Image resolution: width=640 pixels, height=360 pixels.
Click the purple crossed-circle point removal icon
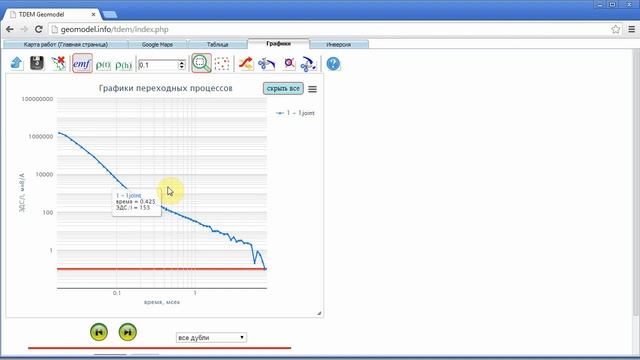pyautogui.click(x=289, y=64)
